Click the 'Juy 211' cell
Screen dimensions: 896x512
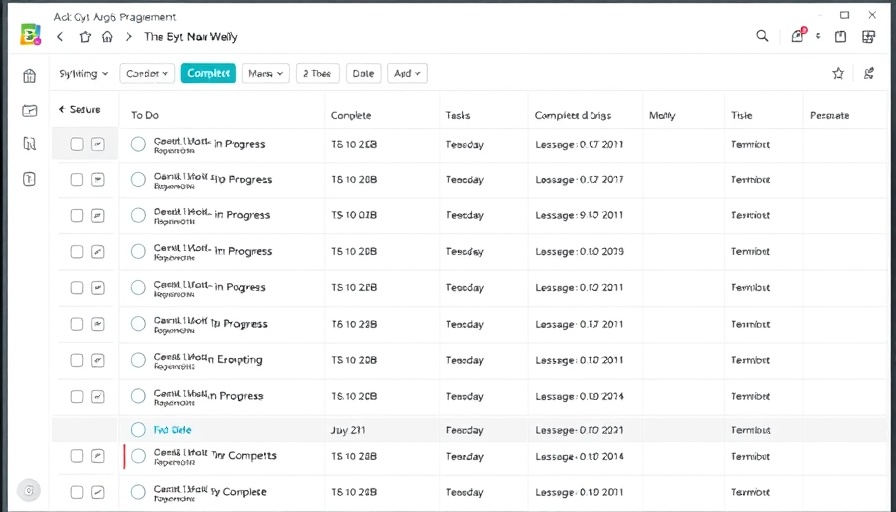[347, 430]
